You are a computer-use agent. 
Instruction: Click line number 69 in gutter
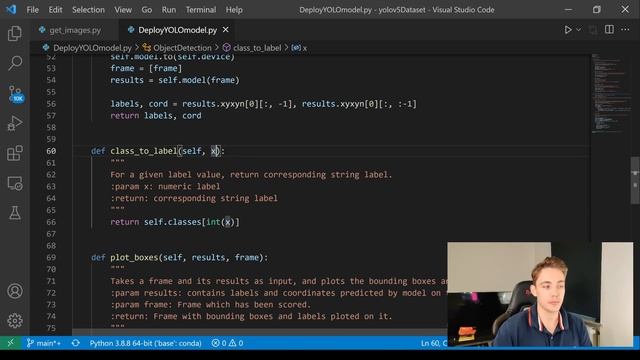(x=51, y=258)
